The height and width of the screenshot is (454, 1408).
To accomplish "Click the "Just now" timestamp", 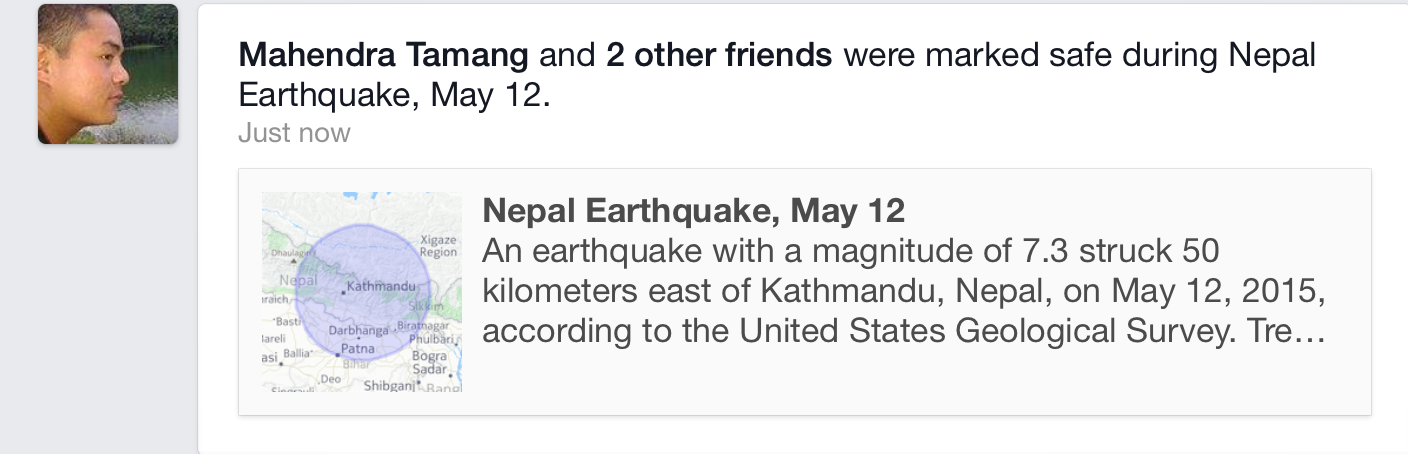I will click(x=294, y=133).
